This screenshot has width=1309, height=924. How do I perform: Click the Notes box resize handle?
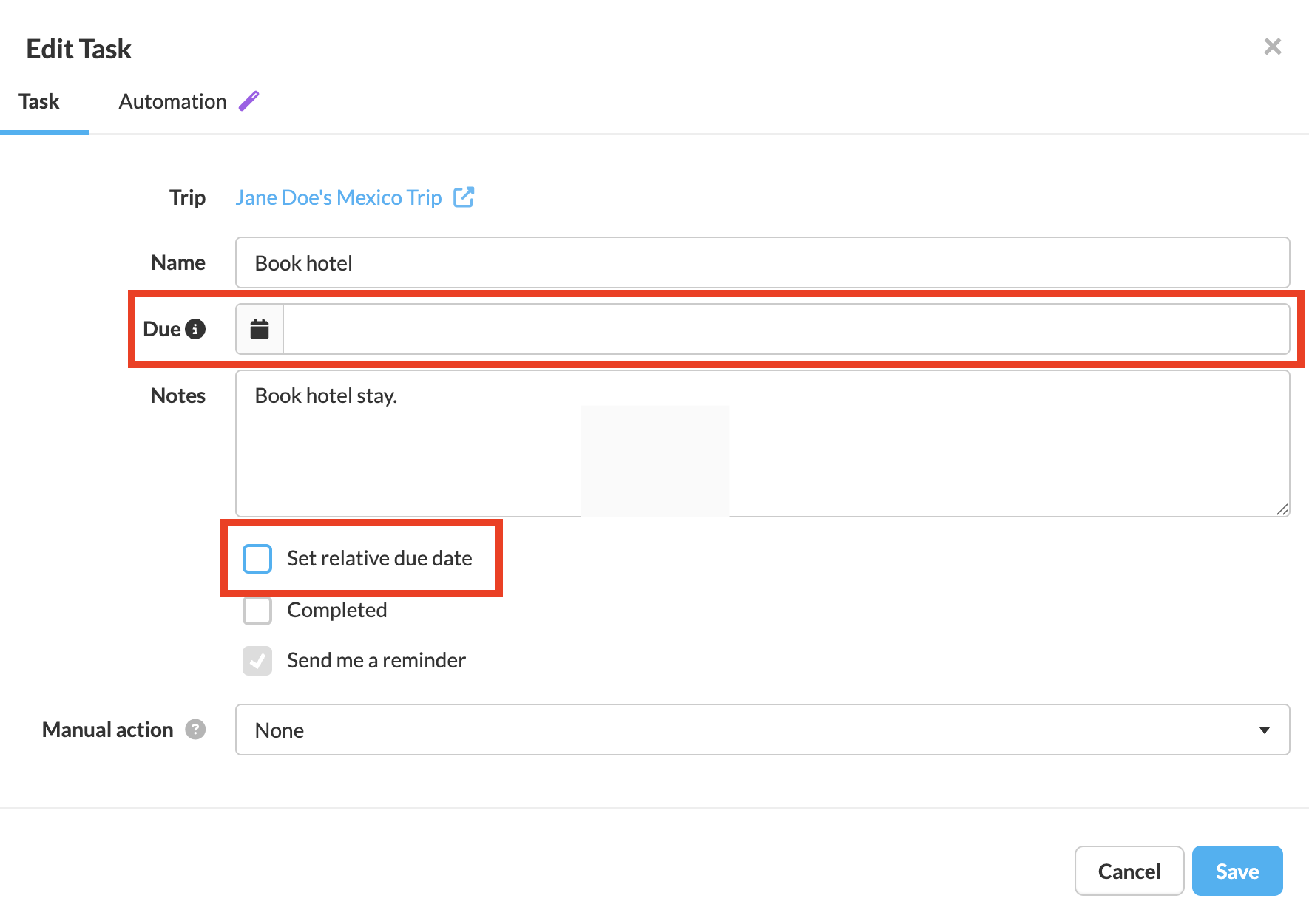(x=1282, y=509)
